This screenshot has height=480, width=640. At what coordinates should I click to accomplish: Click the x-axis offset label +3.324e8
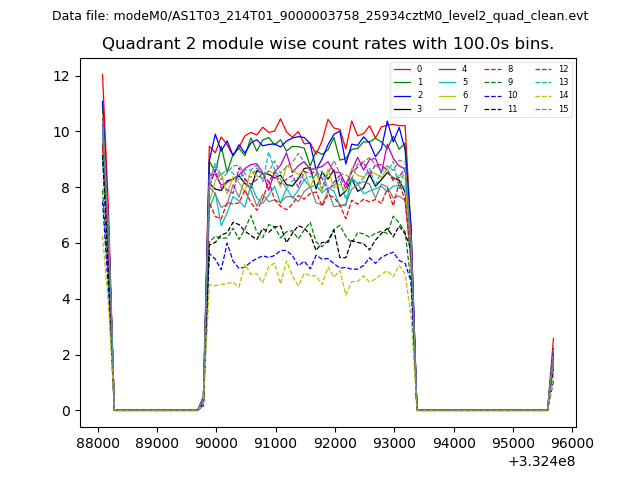coord(541,461)
